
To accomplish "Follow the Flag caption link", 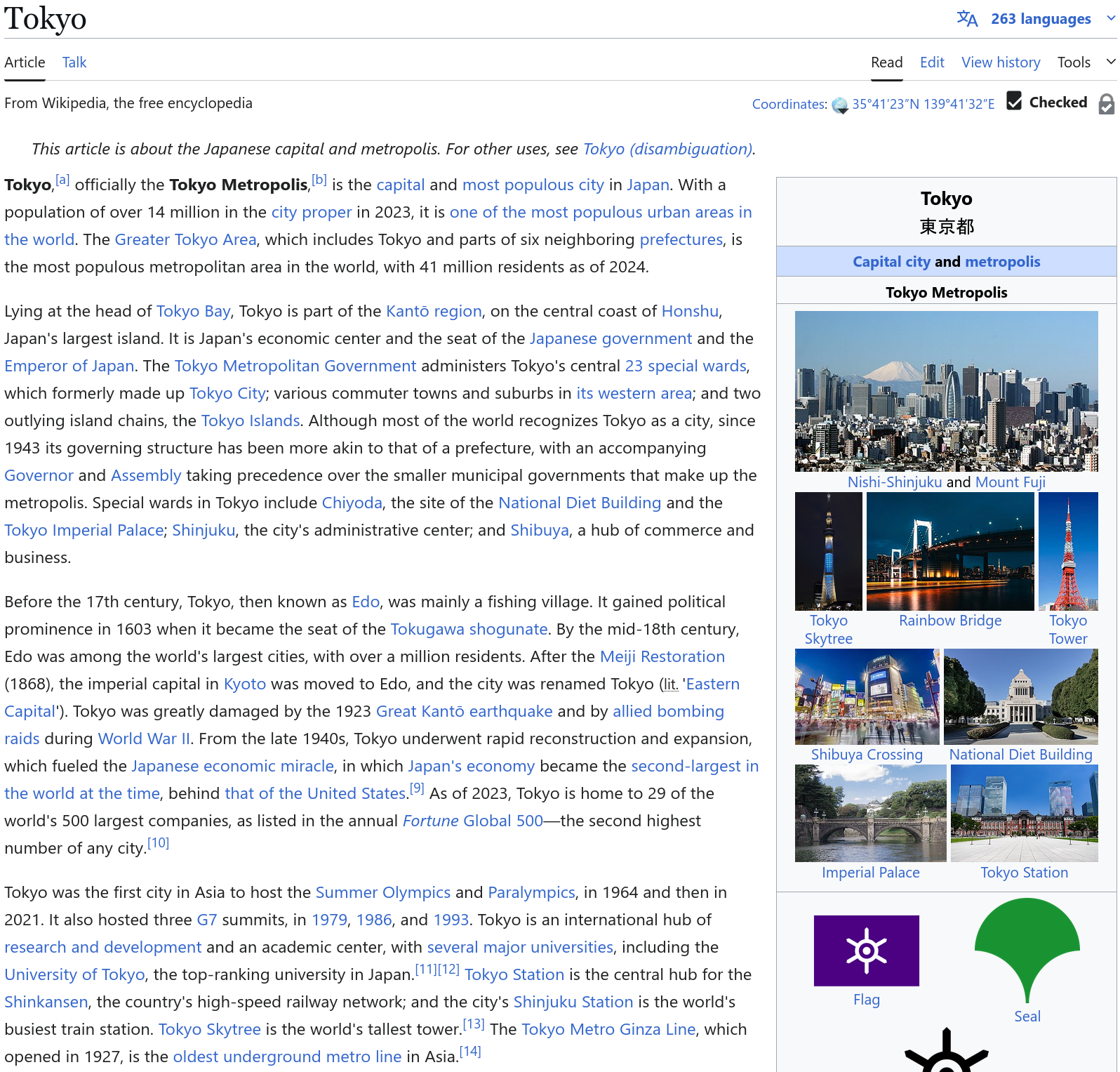I will (867, 1000).
